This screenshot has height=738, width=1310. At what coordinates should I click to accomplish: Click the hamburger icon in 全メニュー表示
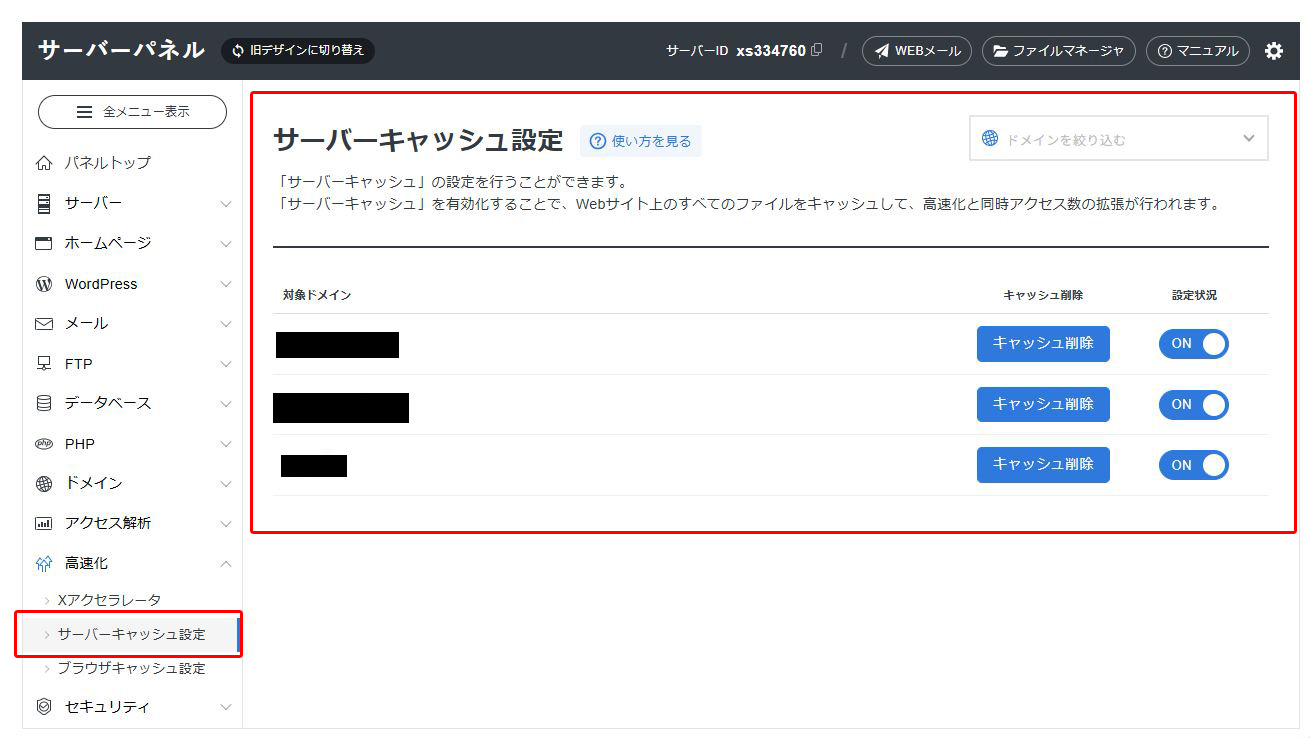85,112
